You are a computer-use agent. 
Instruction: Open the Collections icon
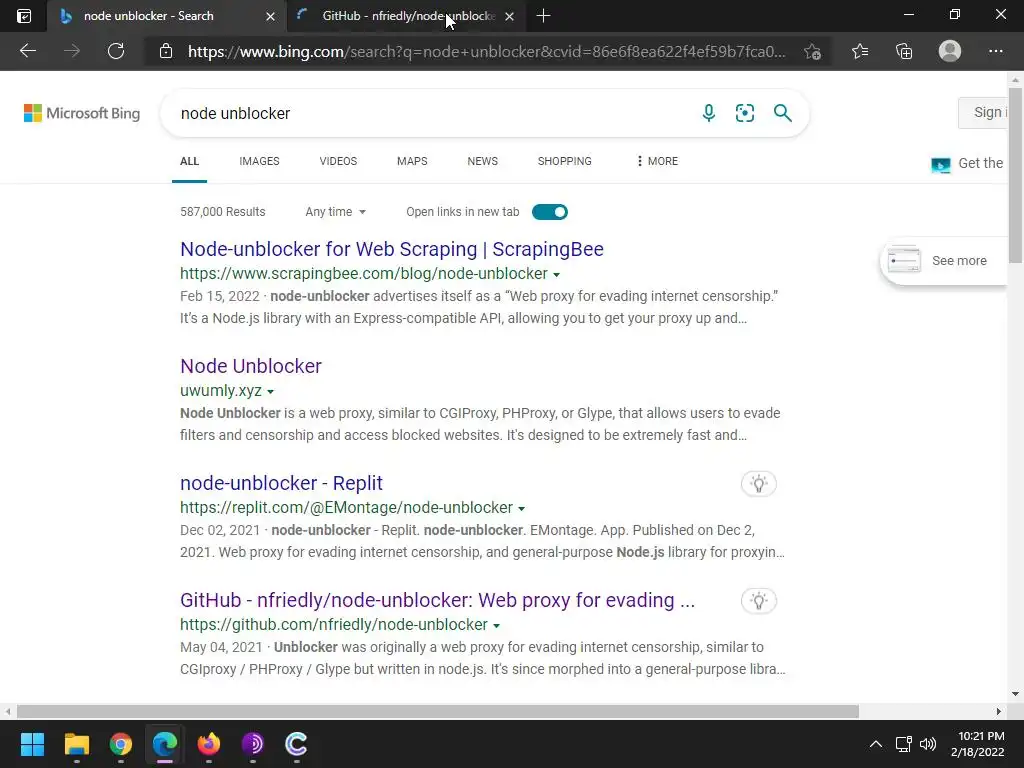click(904, 51)
